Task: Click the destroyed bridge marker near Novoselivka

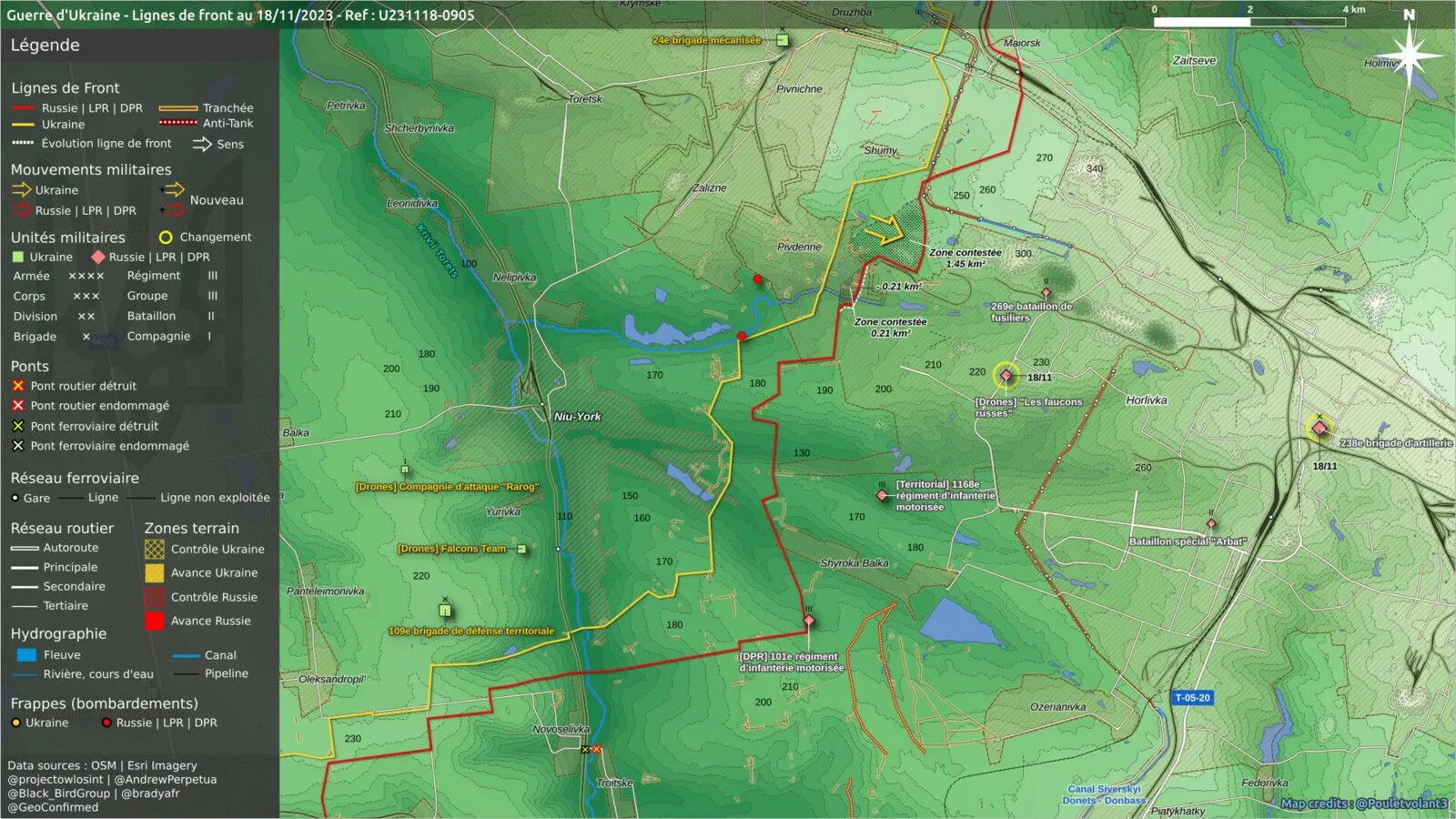Action: 597,750
